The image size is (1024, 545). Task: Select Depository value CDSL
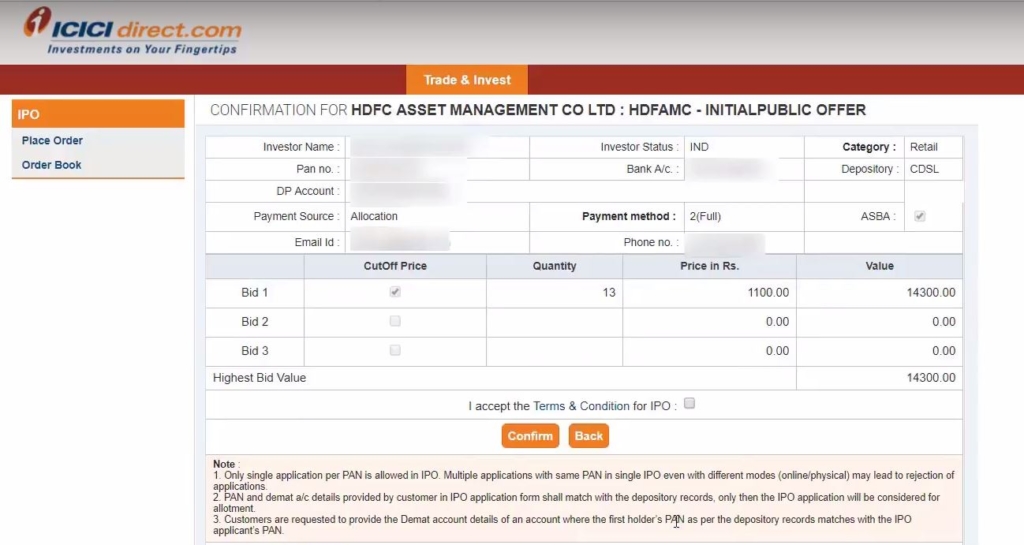tap(924, 169)
